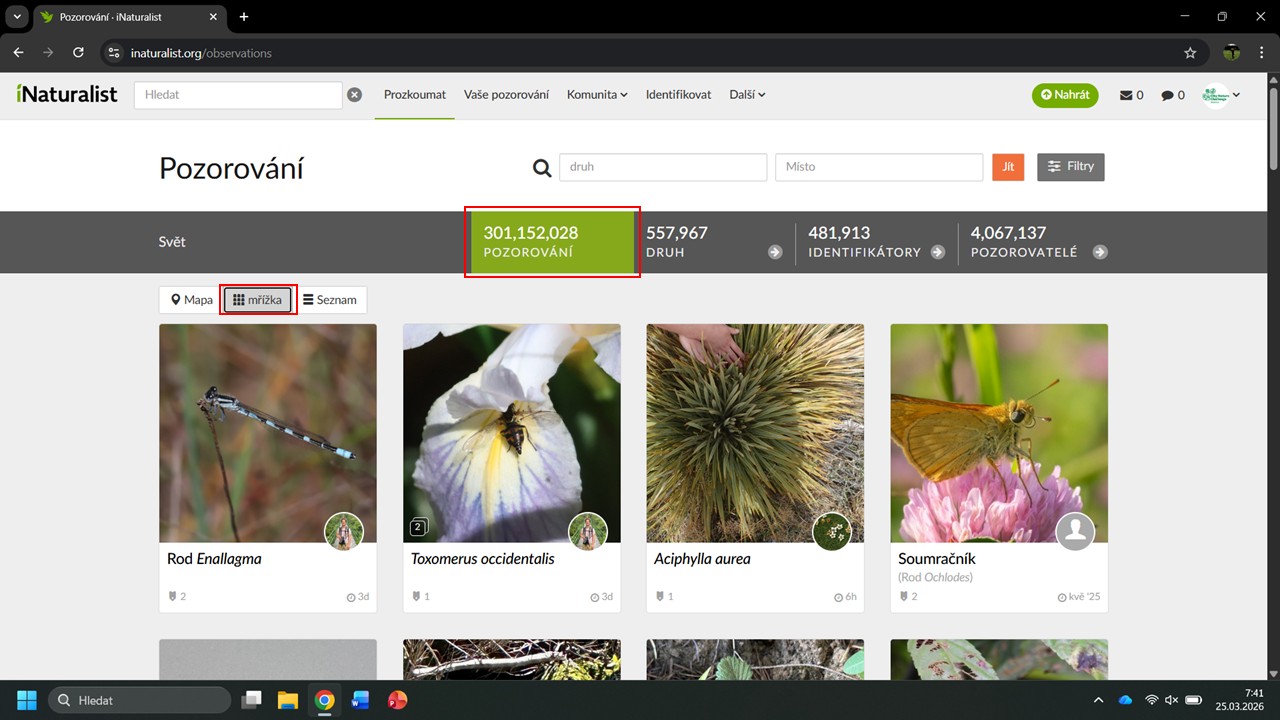Switch to mřížka grid view
The width and height of the screenshot is (1280, 720).
point(258,300)
